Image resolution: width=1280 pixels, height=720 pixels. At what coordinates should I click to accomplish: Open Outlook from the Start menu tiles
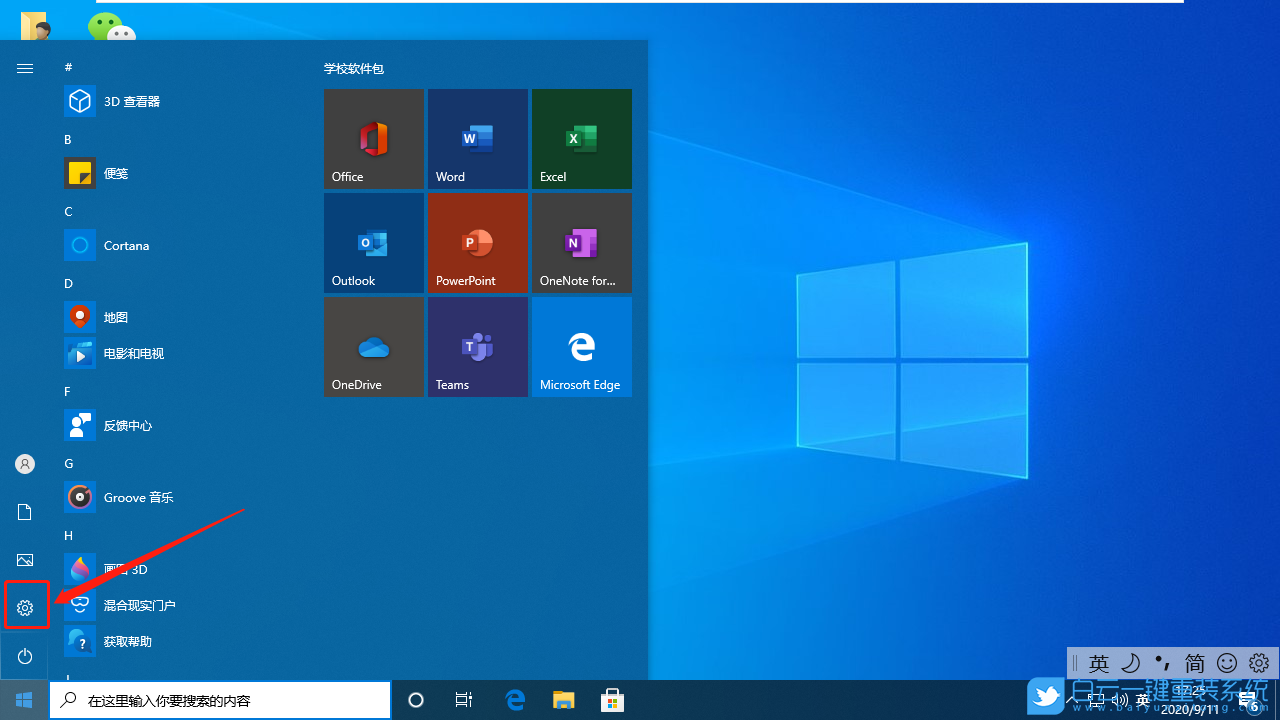[373, 243]
